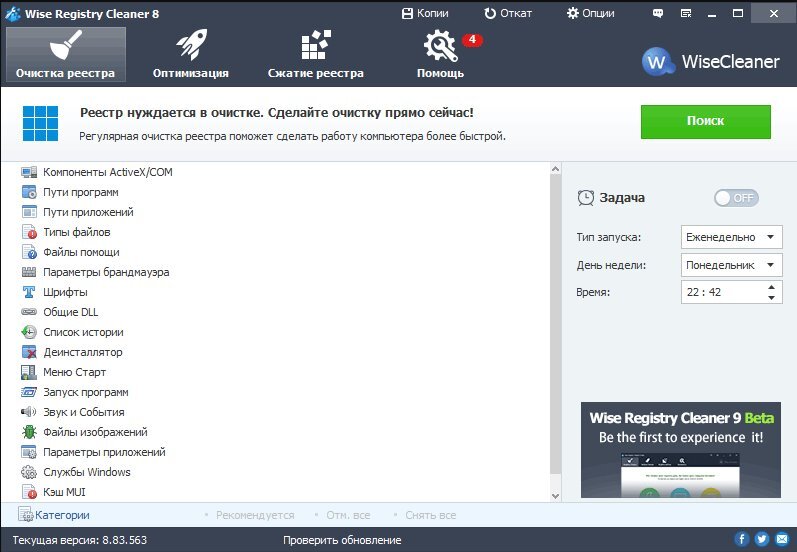Open the Facebook icon in status bar
The height and width of the screenshot is (552, 797).
[742, 539]
